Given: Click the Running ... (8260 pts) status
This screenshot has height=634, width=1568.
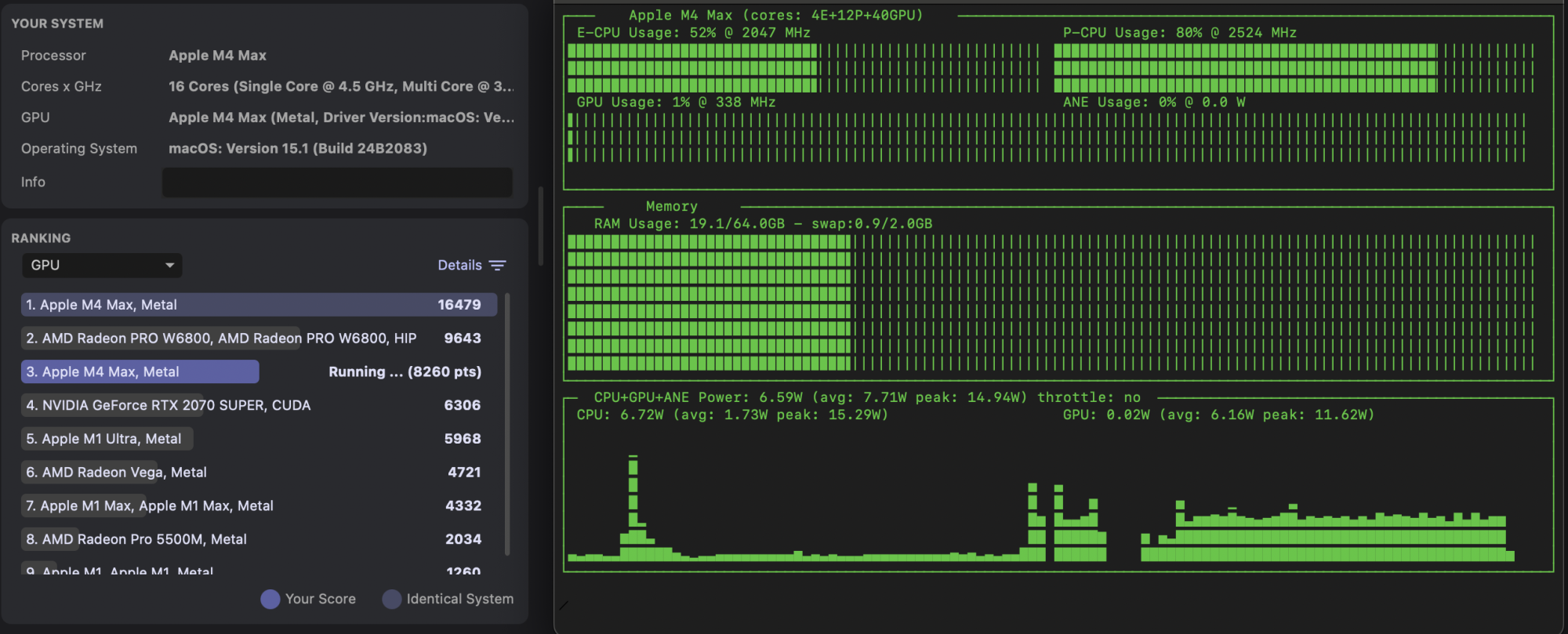Looking at the screenshot, I should pos(405,371).
